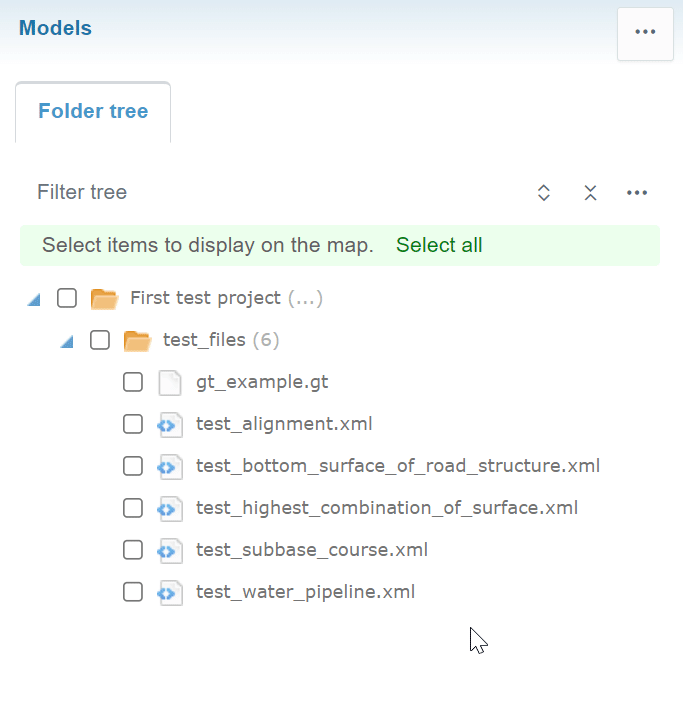This screenshot has width=683, height=713.
Task: Switch to the Folder tree tab
Action: coord(93,111)
